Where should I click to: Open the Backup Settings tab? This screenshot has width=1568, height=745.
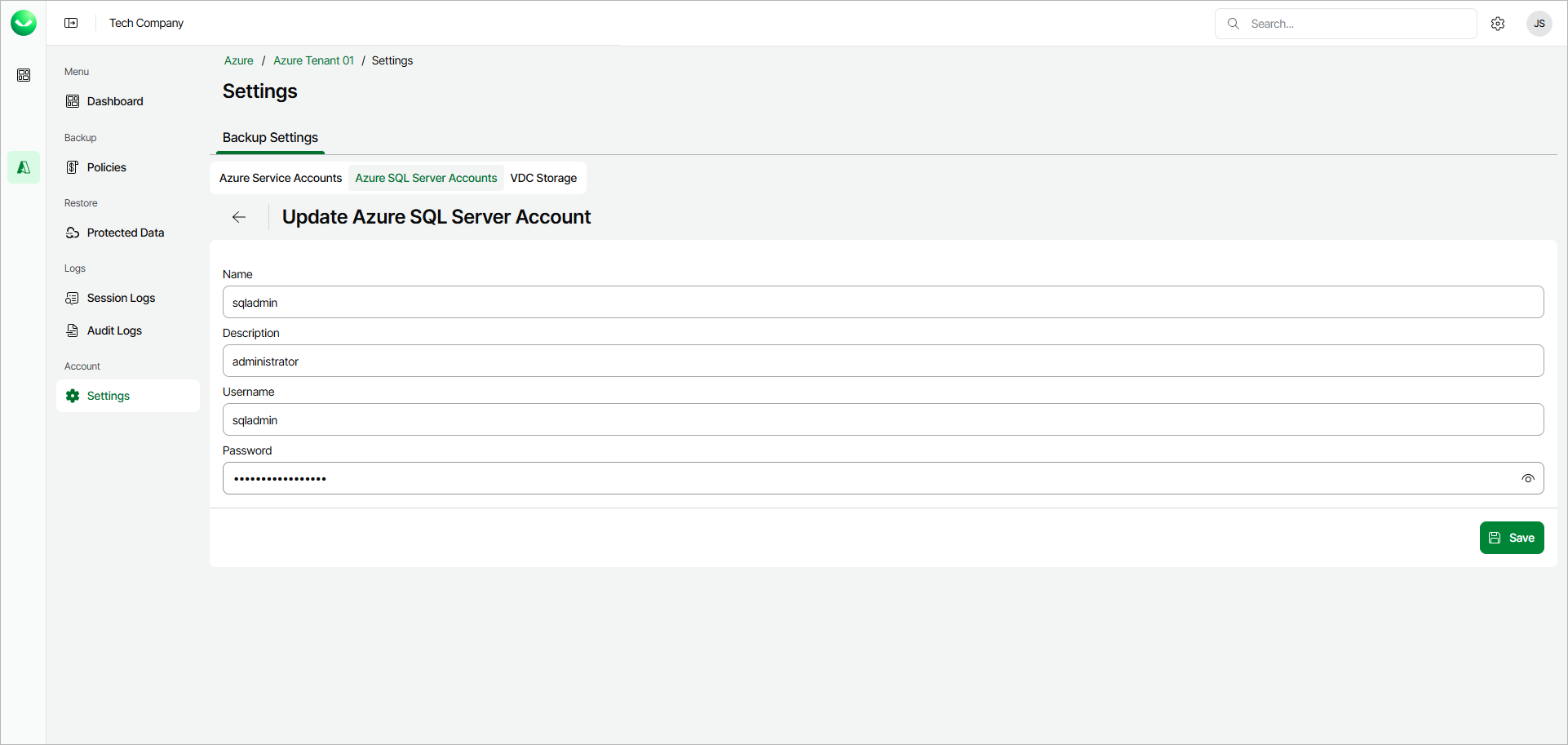pyautogui.click(x=270, y=137)
